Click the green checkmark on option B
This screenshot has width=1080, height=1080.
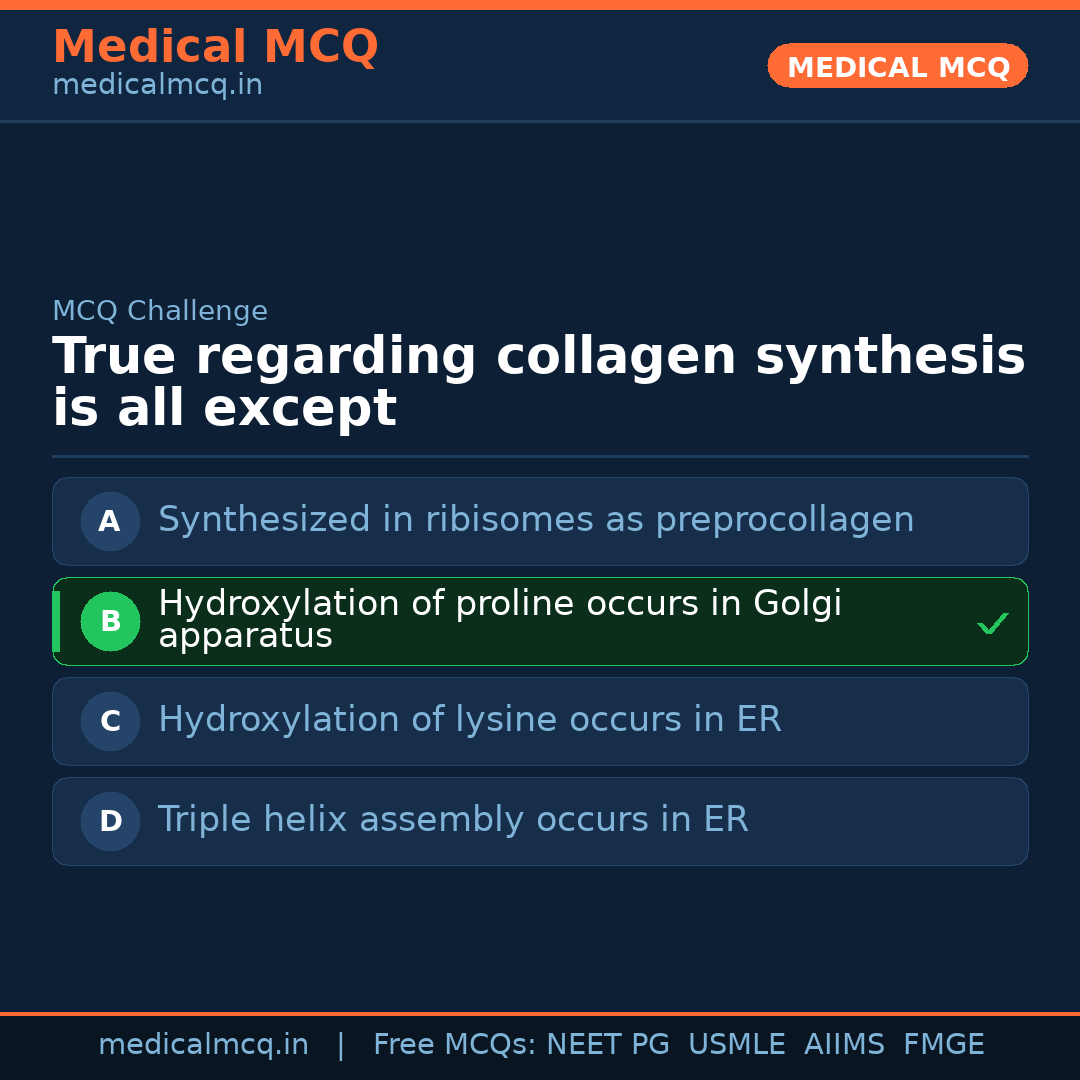pyautogui.click(x=992, y=624)
